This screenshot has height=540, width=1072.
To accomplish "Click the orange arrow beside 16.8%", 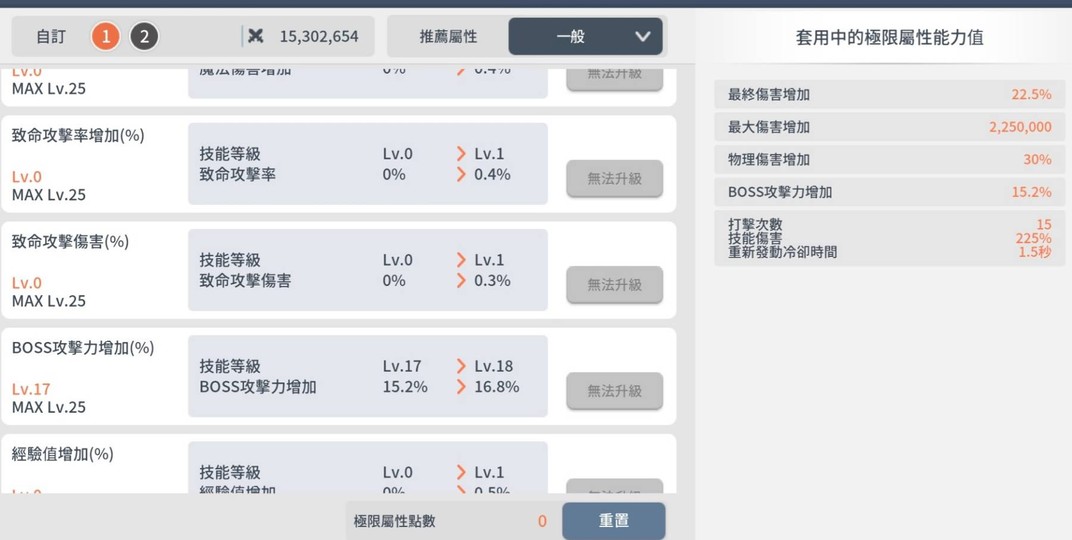I will tap(461, 386).
